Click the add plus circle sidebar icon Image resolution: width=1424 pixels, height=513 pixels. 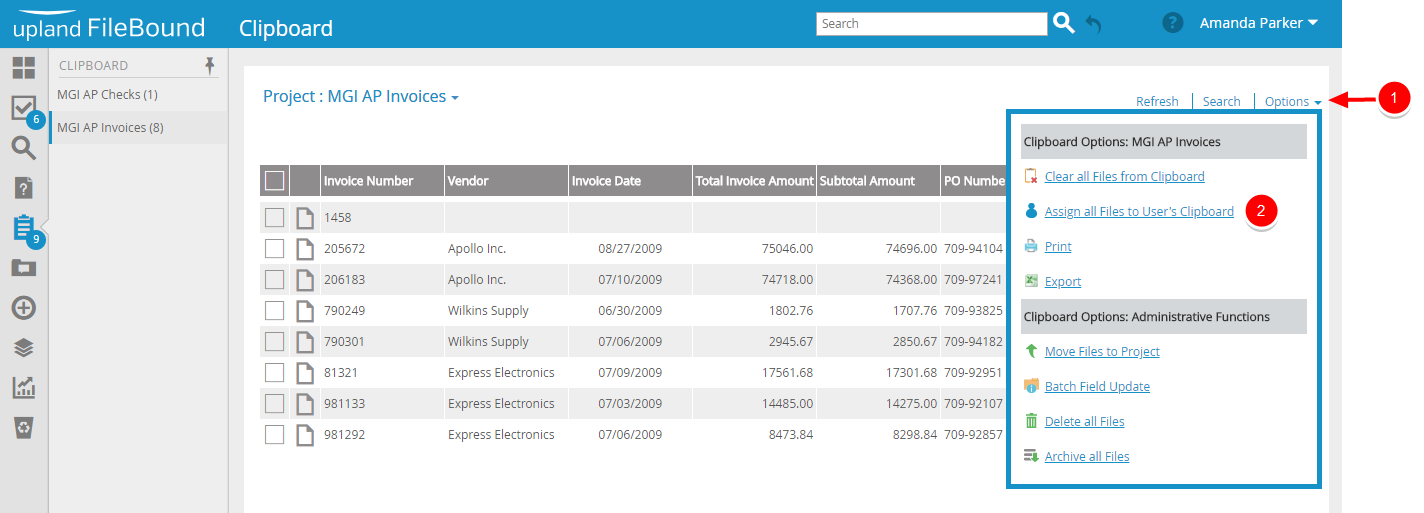click(23, 308)
